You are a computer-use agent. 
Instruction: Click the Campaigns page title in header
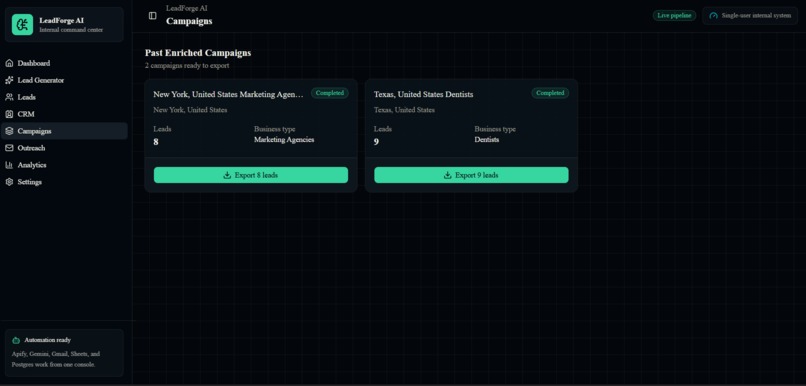(189, 22)
